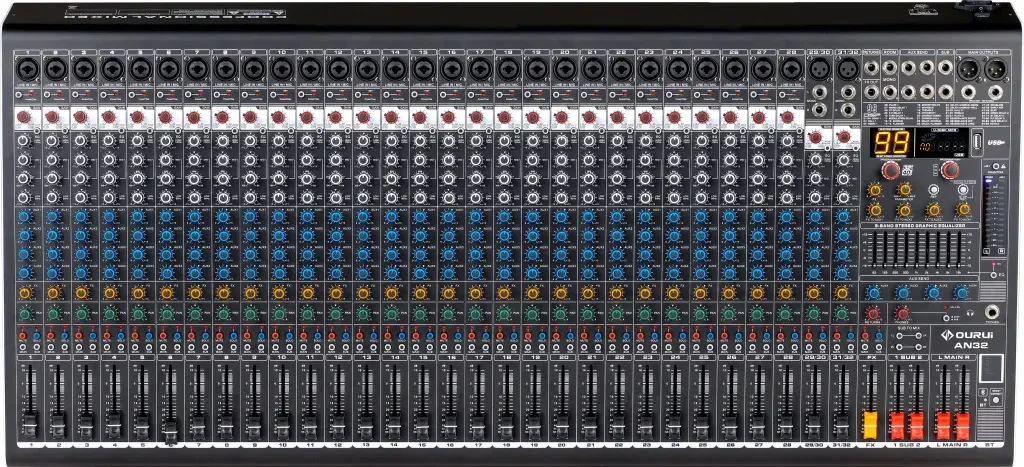Screen dimensions: 1024x467
Task: Click the red MP3 player control knob
Action: tap(950, 170)
